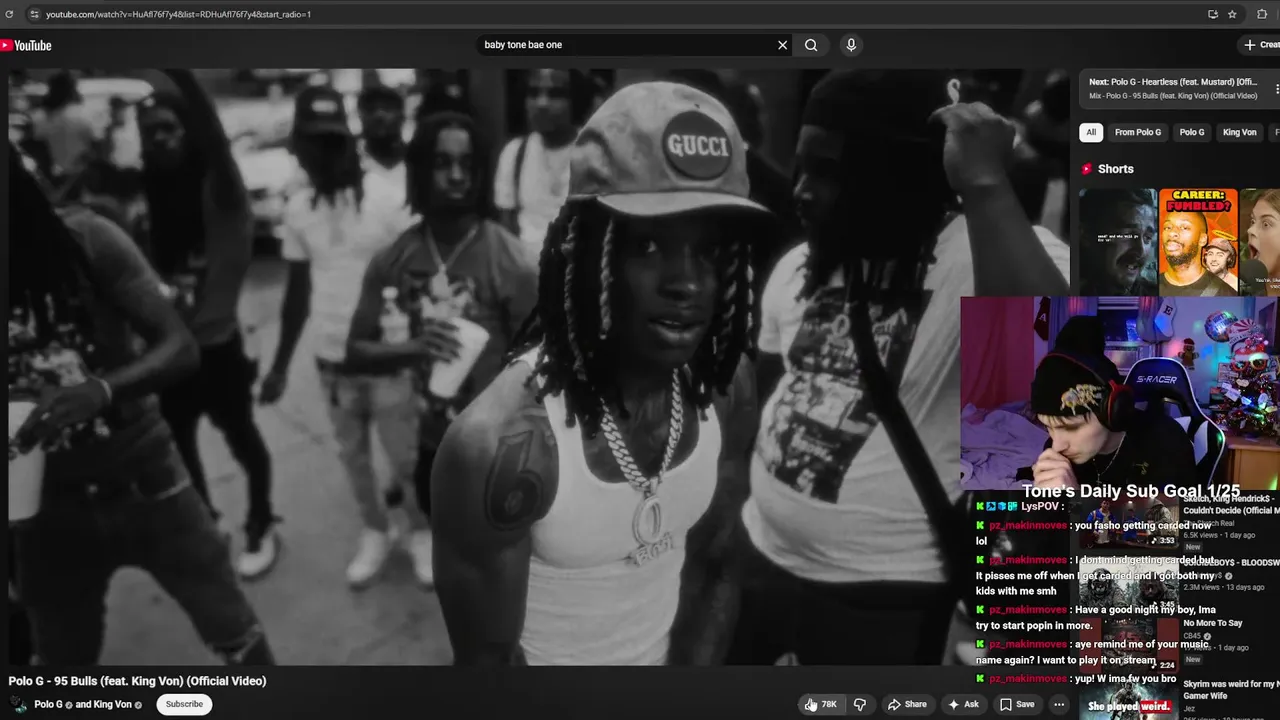Open the "Next: Polo G - Heartless" mix panel
The width and height of the screenshot is (1280, 720).
[x=1172, y=88]
